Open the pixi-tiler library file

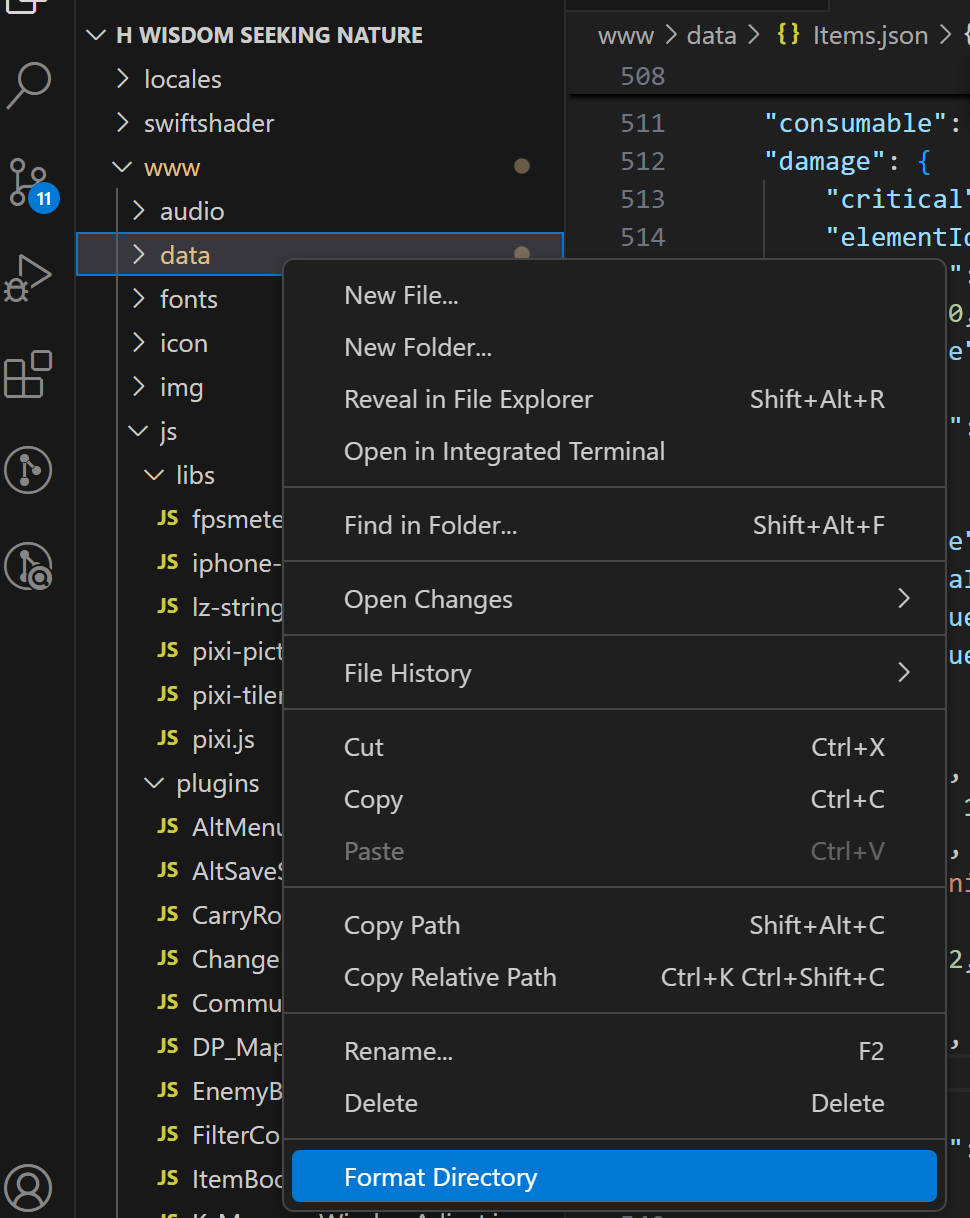pos(238,695)
